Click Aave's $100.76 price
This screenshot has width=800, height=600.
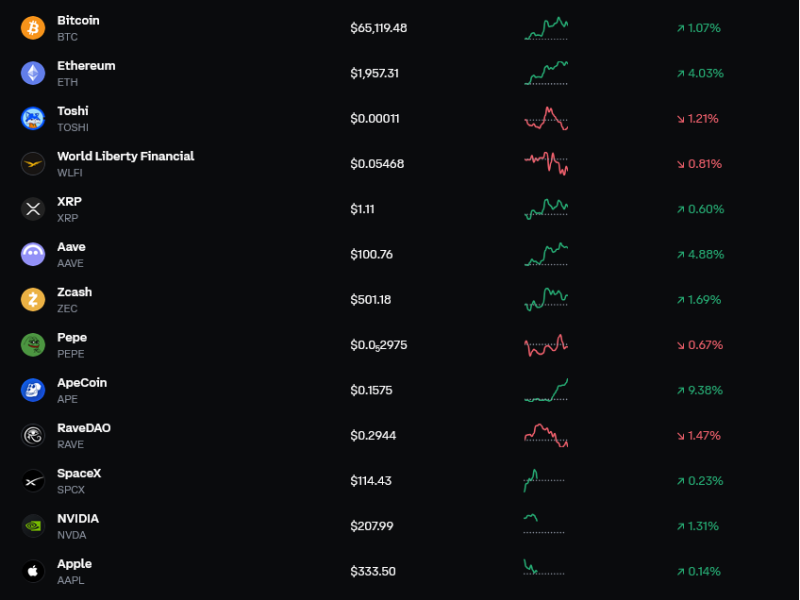click(x=371, y=254)
